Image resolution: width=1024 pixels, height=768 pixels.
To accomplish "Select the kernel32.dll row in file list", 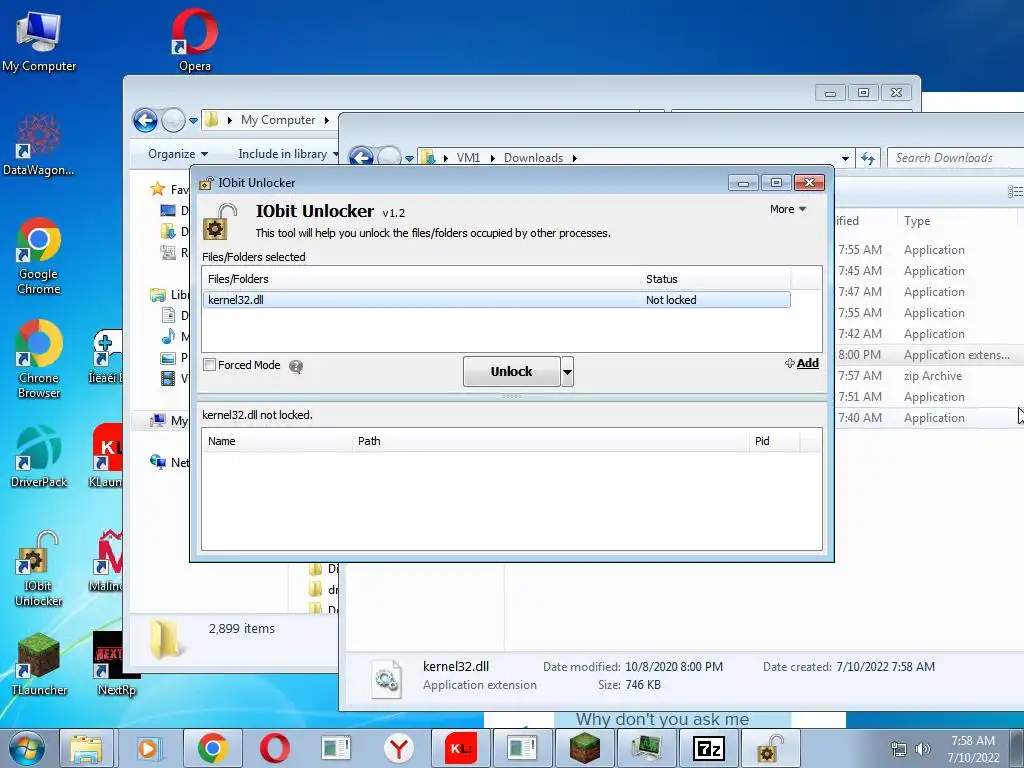I will pyautogui.click(x=496, y=300).
